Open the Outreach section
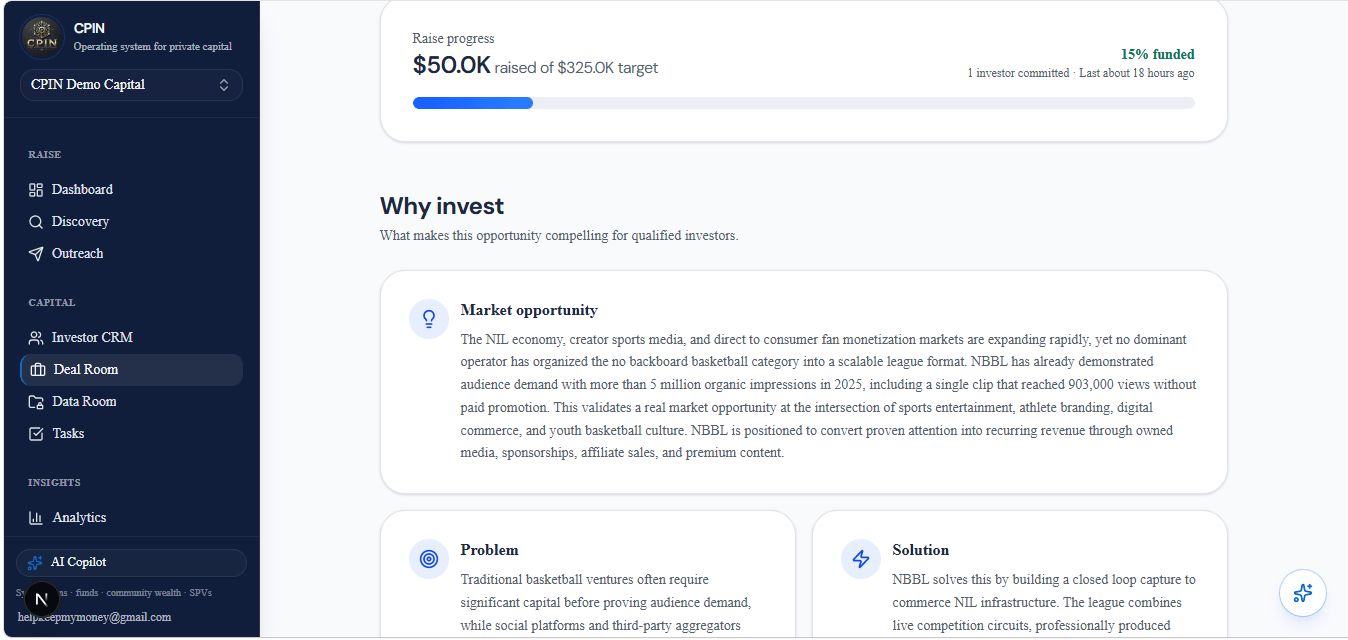This screenshot has width=1348, height=640. click(131, 254)
